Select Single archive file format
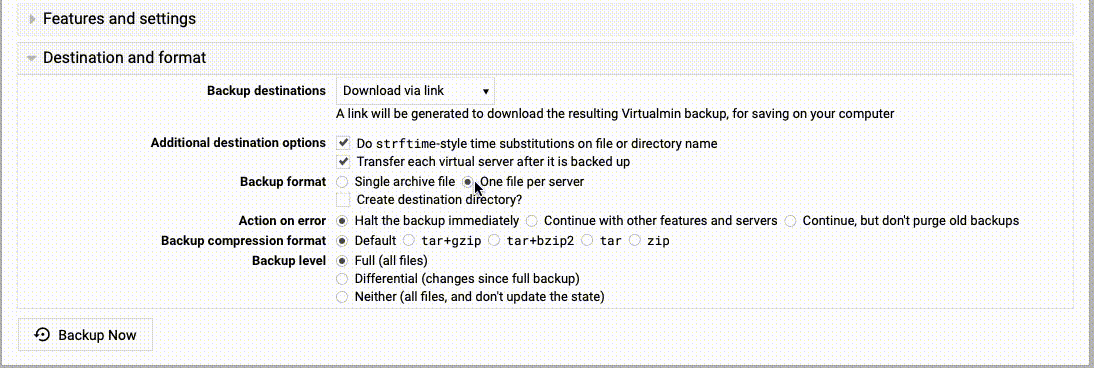 (x=343, y=182)
